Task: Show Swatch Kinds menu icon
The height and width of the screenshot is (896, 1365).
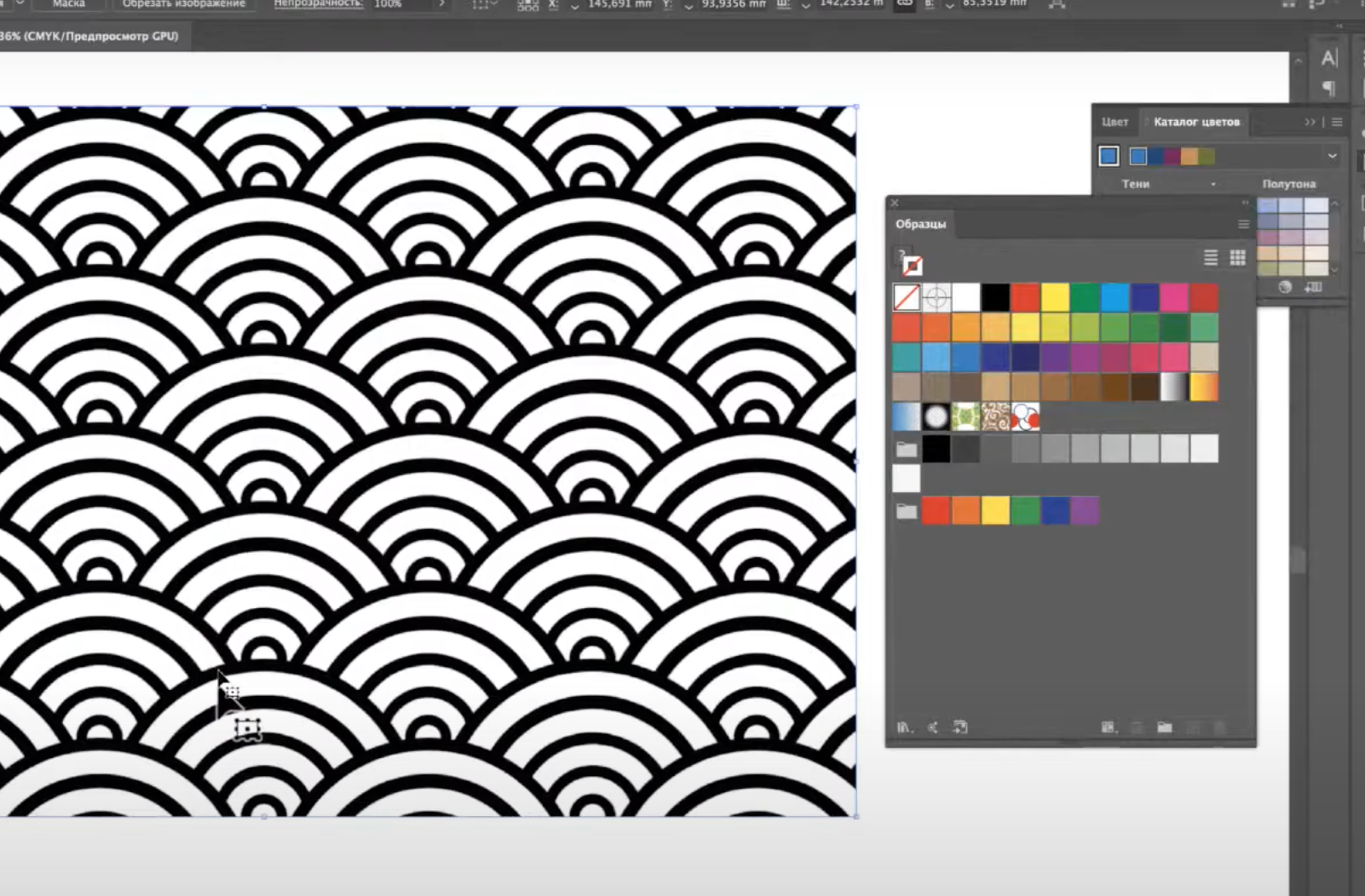Action: coord(1107,727)
